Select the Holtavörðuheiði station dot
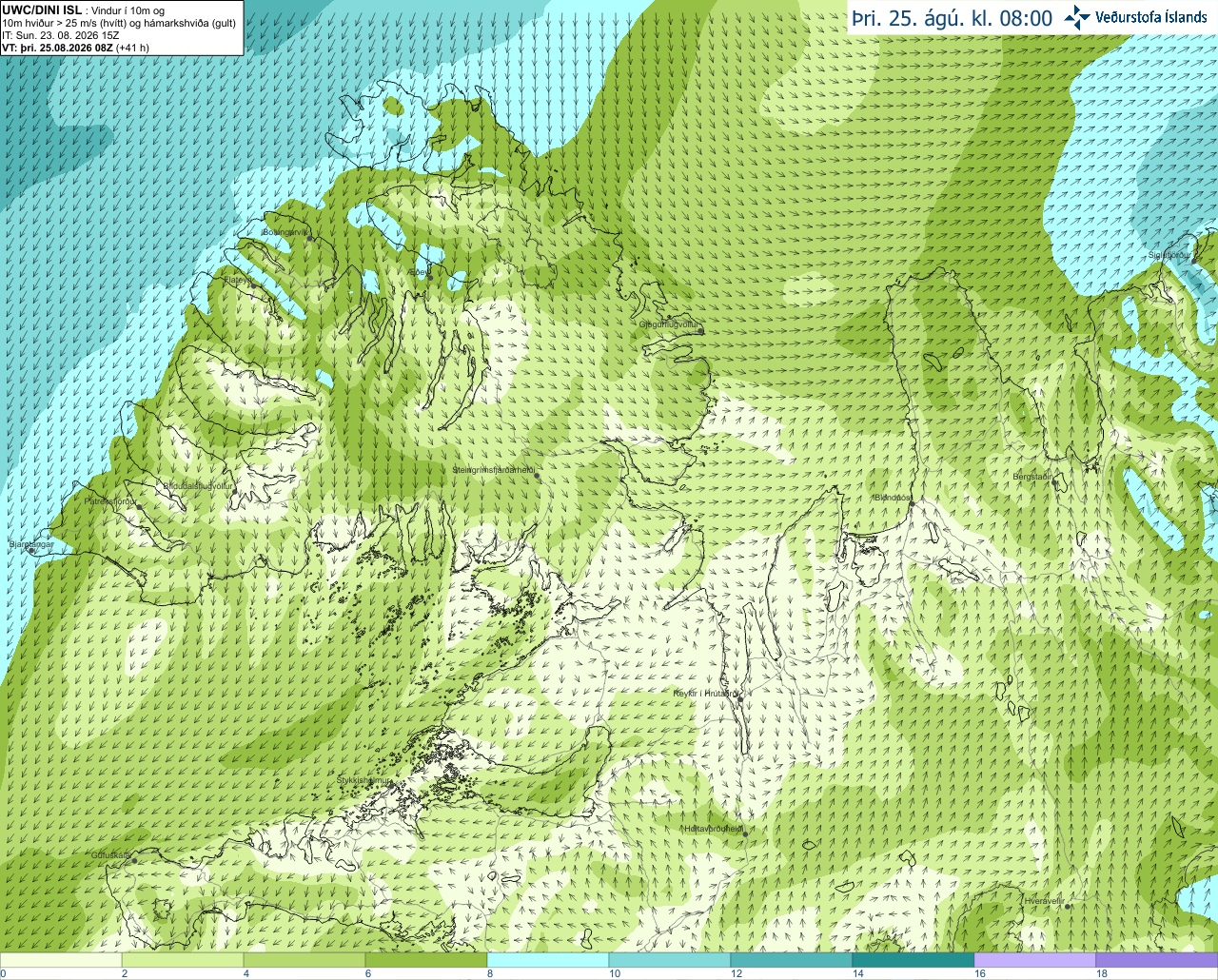 [745, 834]
